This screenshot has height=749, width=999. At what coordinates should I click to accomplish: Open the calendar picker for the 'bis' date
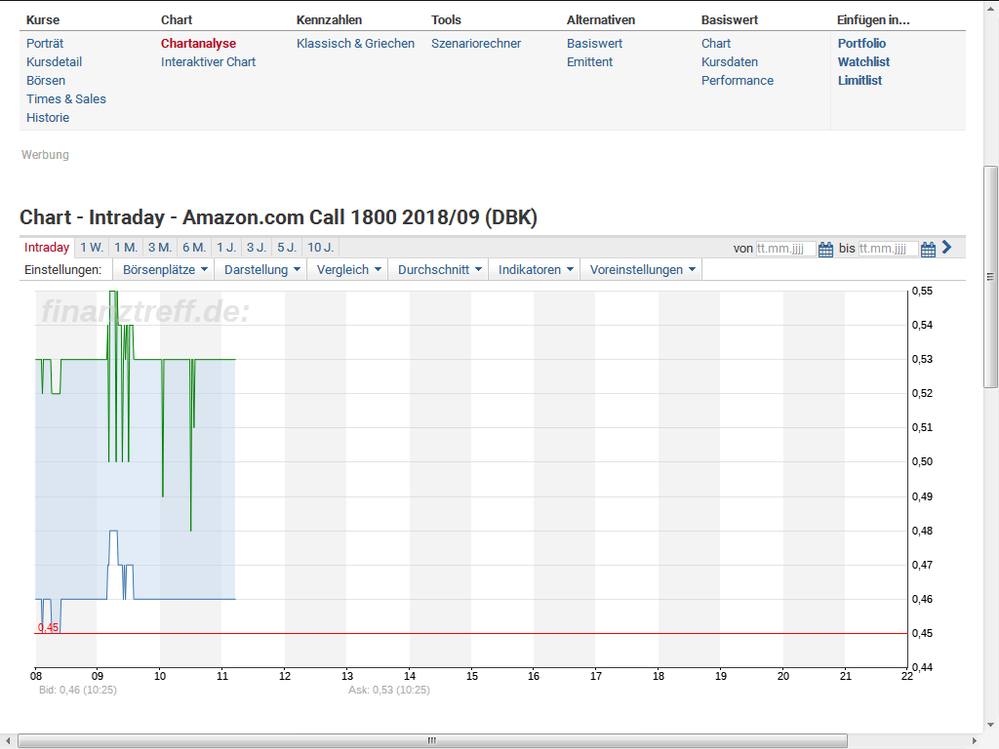[x=927, y=249]
